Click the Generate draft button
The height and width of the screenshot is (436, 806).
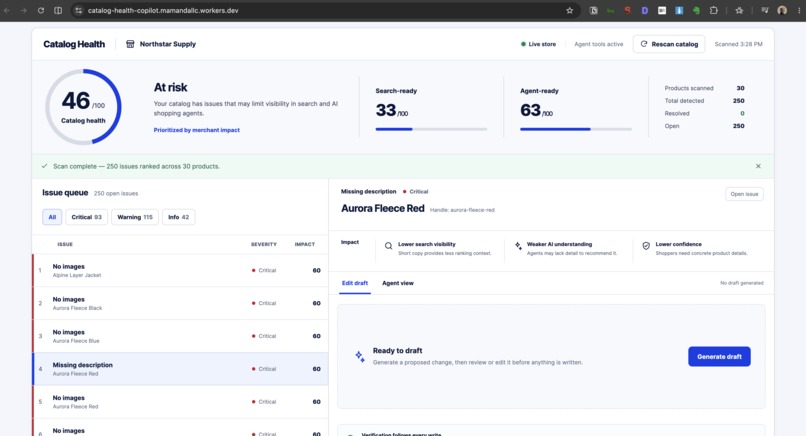(719, 356)
